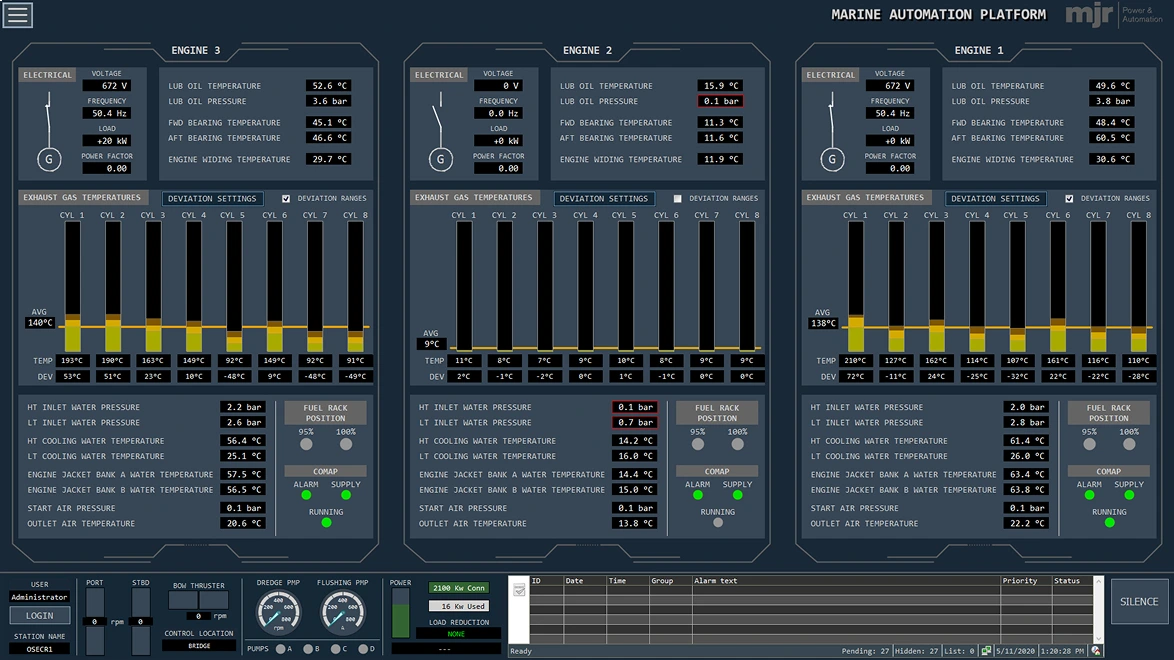Click the LOGIN button
Screen dimensions: 1174x660
click(x=40, y=615)
